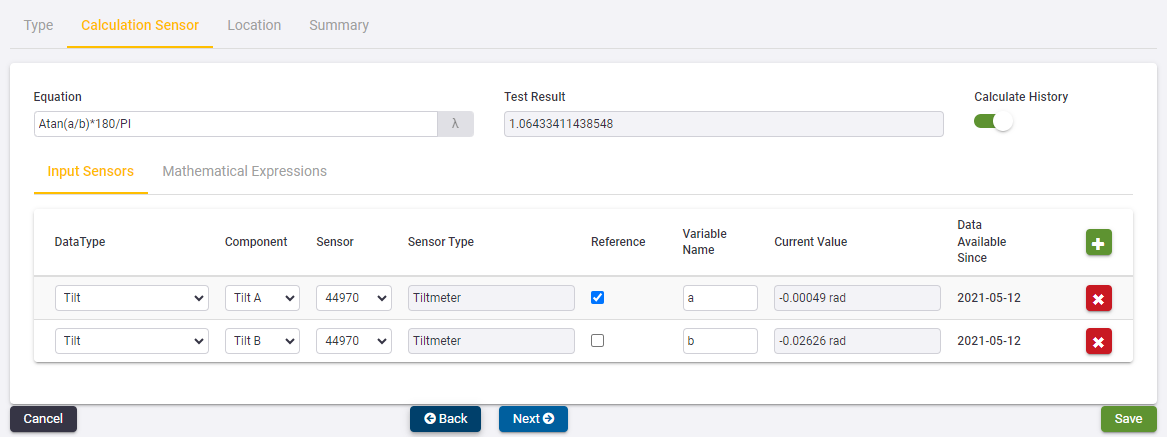1167x437 pixels.
Task: Open DataType dropdown in Tilt B row
Action: [132, 341]
